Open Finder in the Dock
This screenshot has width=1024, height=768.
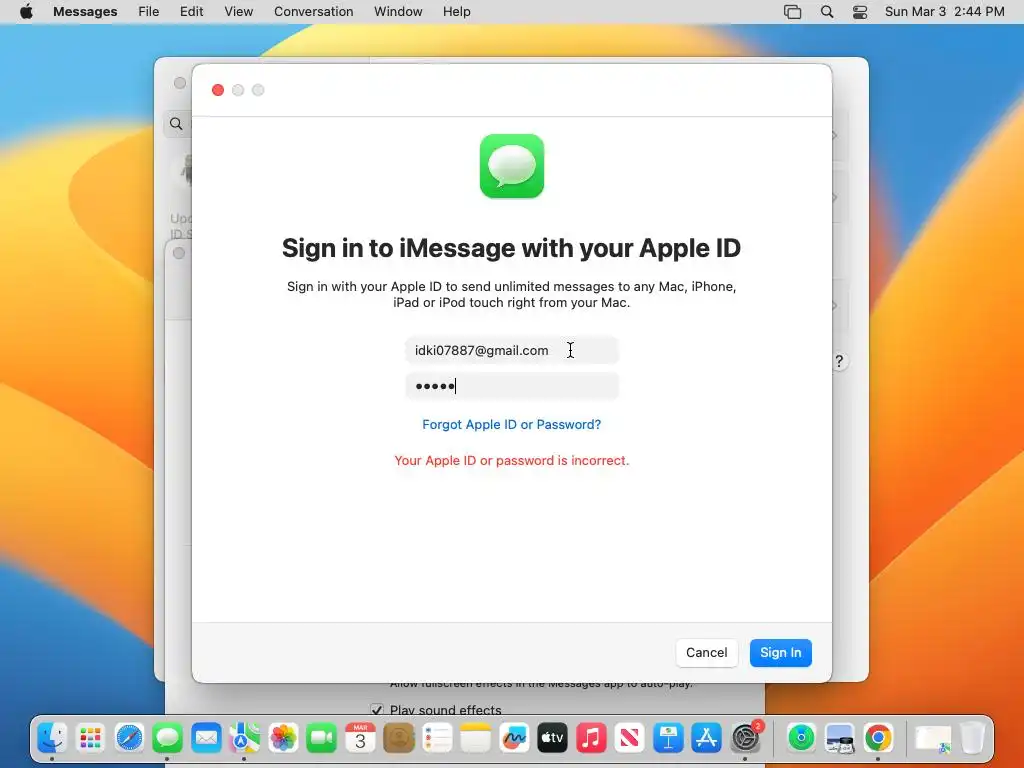pos(52,738)
